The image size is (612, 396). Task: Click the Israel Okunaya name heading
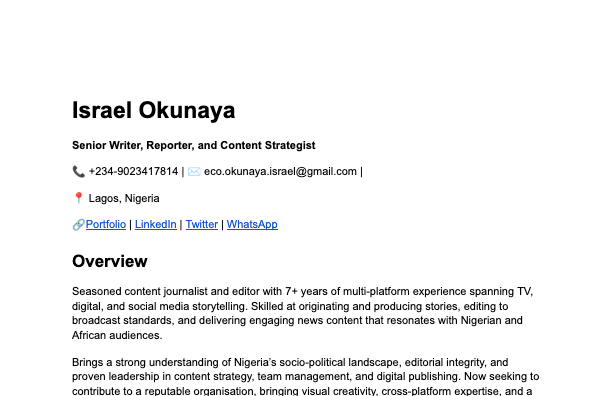(x=154, y=110)
